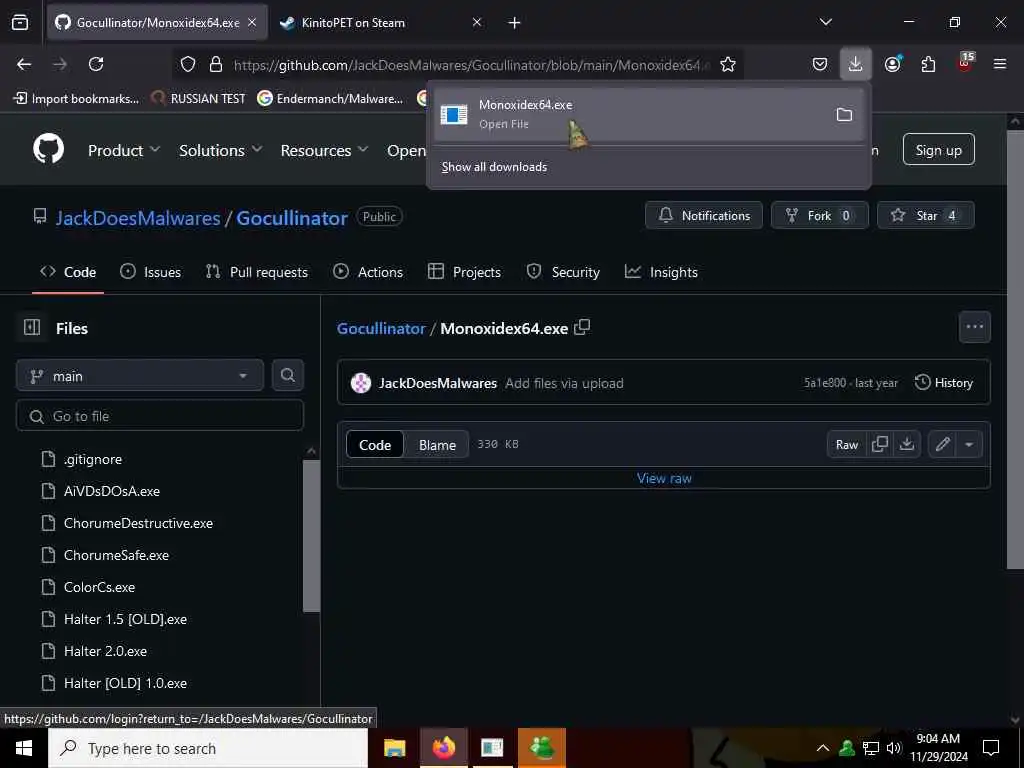Click the Go to file search field

(160, 415)
